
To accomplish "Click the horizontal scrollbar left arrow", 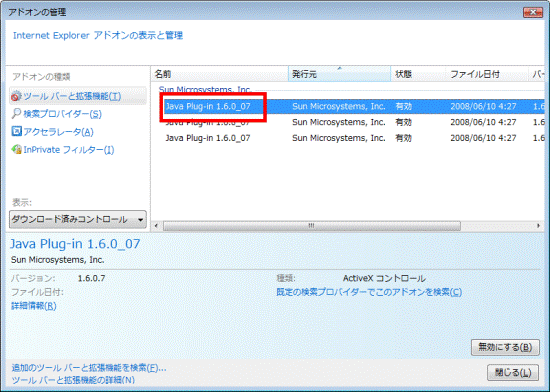I will pyautogui.click(x=156, y=226).
